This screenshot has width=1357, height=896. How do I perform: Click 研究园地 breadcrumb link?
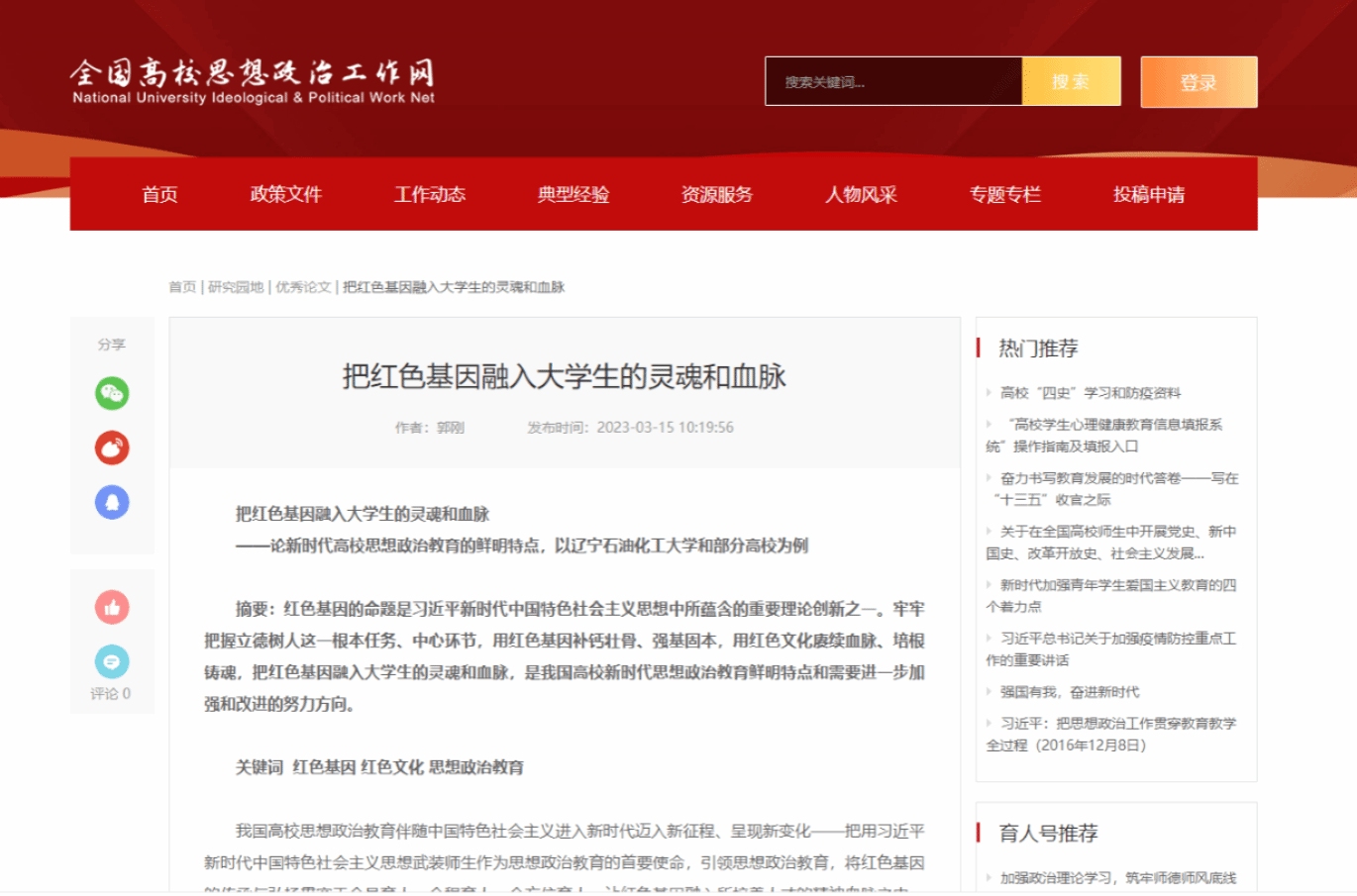236,287
